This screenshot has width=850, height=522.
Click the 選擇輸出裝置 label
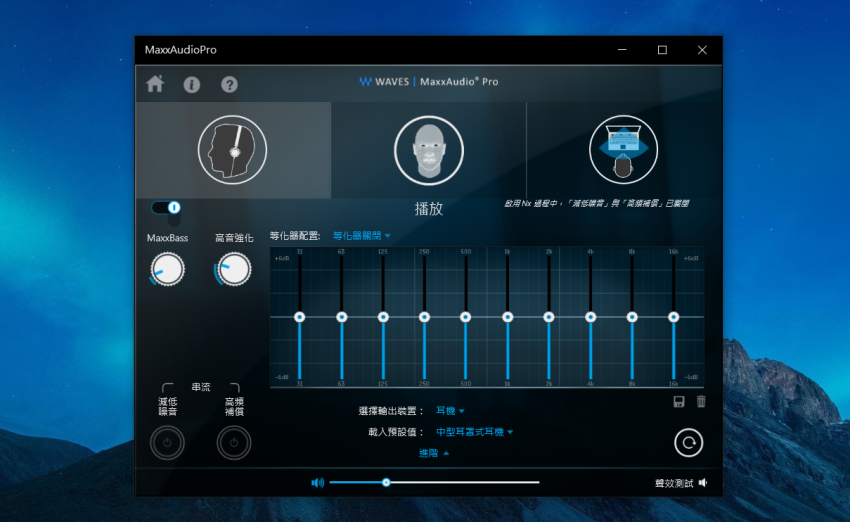(390, 411)
